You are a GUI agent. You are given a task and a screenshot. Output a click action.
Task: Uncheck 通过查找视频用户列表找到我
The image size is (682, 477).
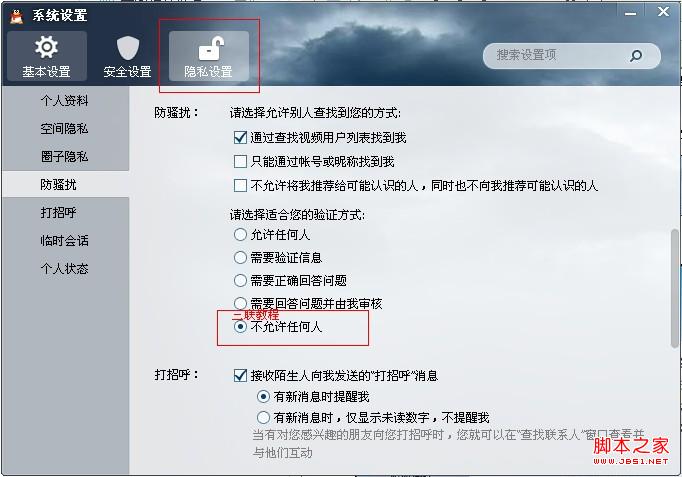[x=240, y=137]
